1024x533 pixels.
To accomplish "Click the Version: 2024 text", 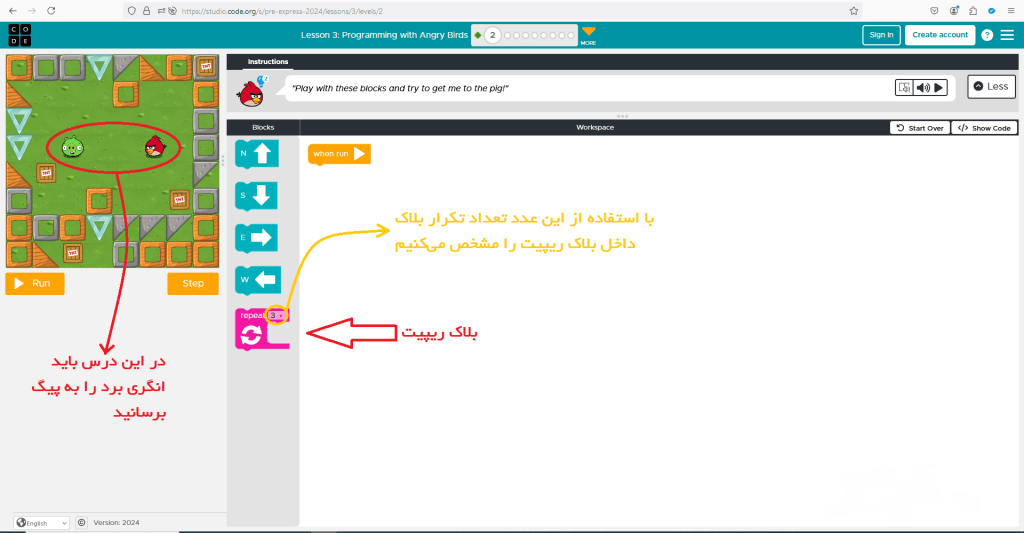I will (x=116, y=523).
